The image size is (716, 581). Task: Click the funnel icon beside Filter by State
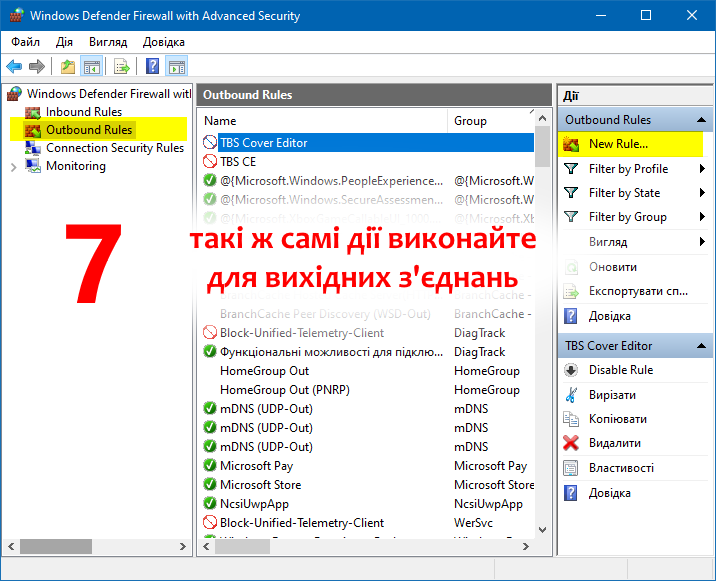tap(571, 193)
